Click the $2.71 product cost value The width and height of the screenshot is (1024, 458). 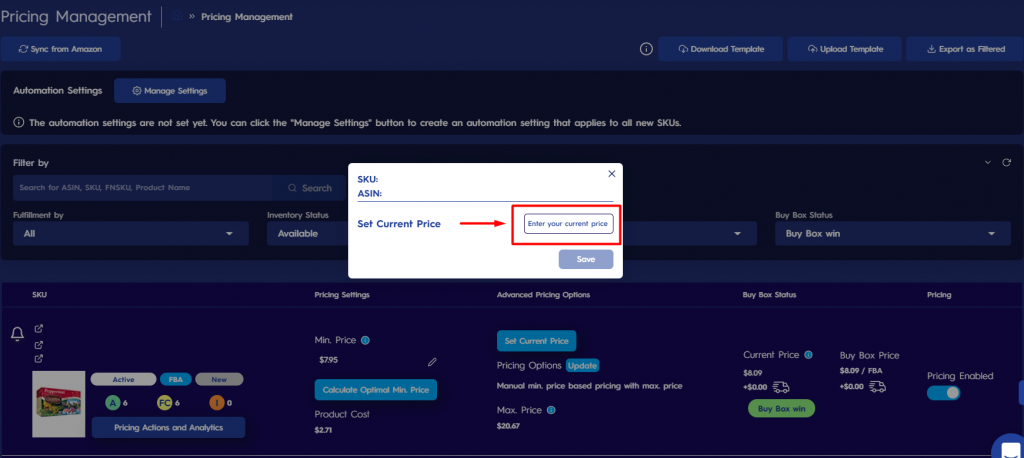pos(324,430)
